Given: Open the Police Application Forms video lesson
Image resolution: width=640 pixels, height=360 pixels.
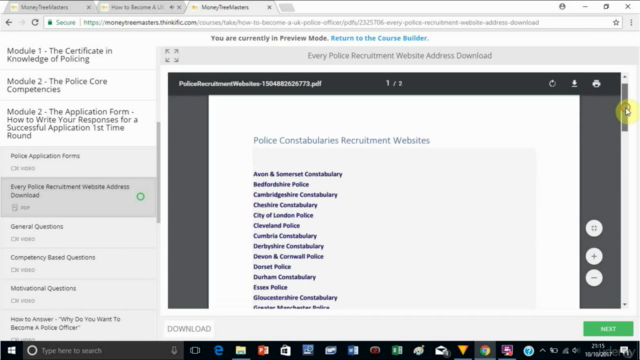Looking at the screenshot, I should point(78,162).
